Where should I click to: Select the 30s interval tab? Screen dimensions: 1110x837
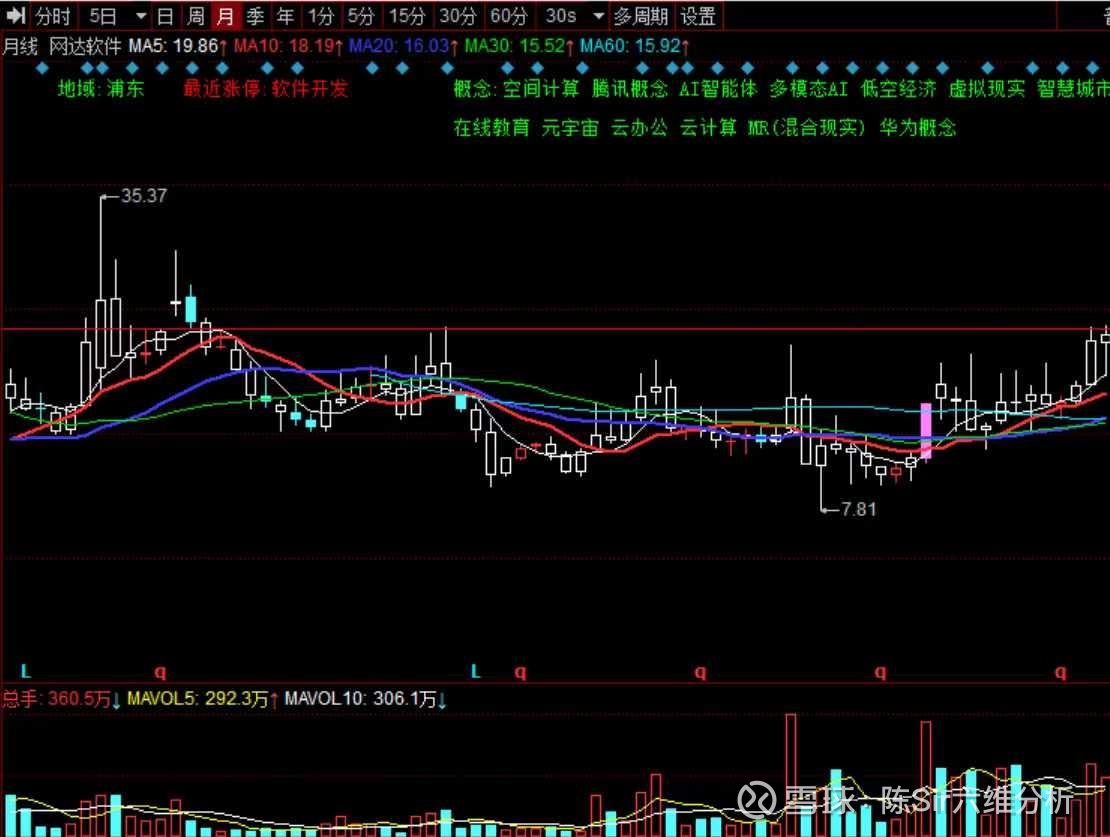561,16
